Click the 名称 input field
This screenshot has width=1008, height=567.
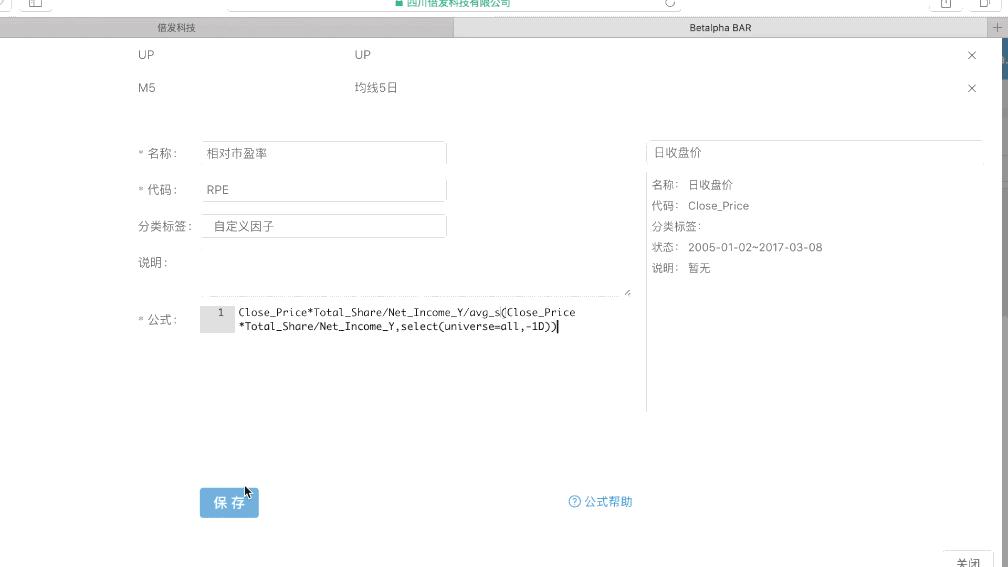pyautogui.click(x=323, y=154)
